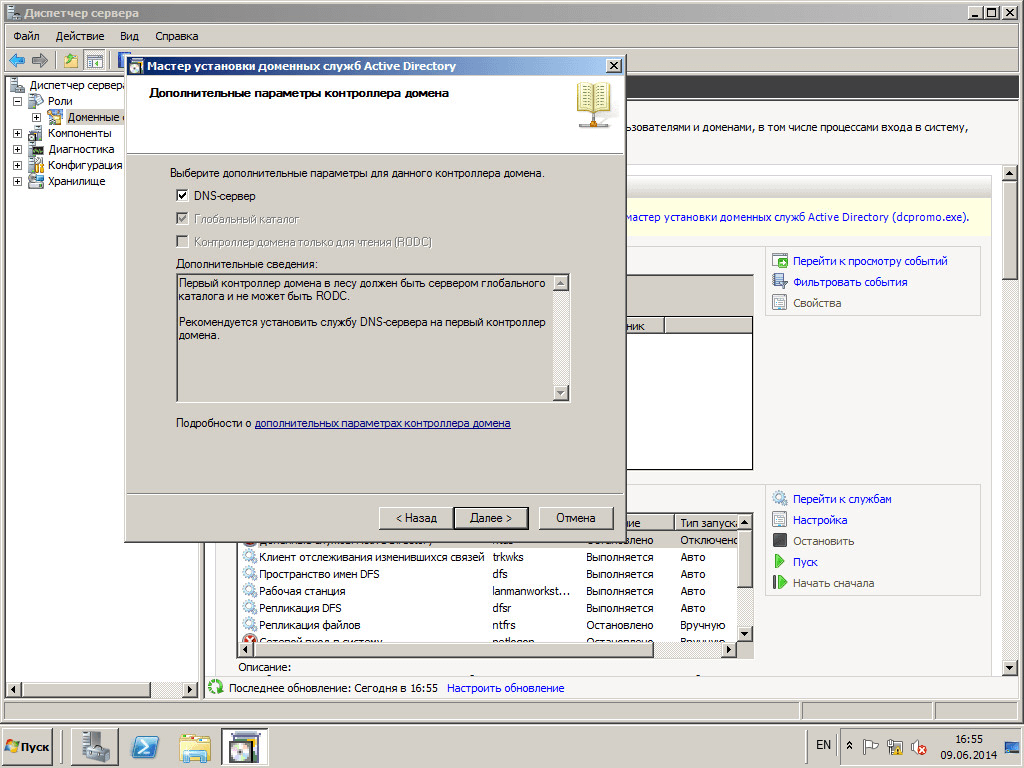1024x768 pixels.
Task: Toggle the show/hide console tree toolbar icon
Action: [x=94, y=60]
